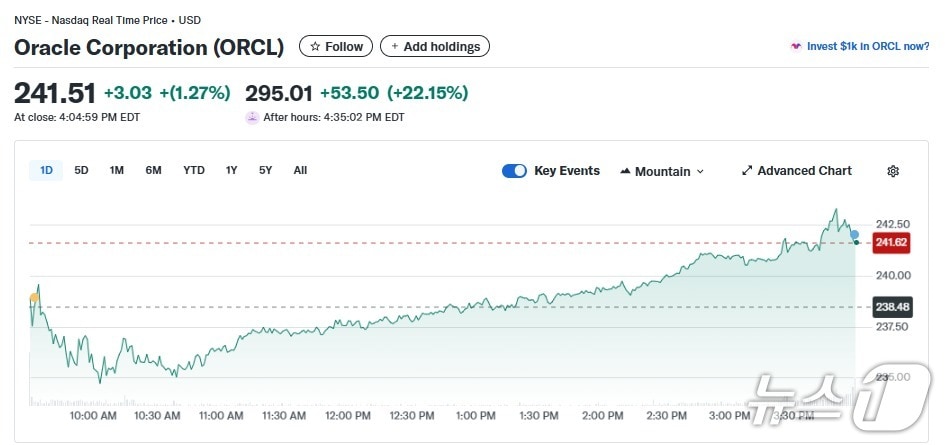945x445 pixels.
Task: Click the heart icon beside Invest link
Action: point(796,47)
